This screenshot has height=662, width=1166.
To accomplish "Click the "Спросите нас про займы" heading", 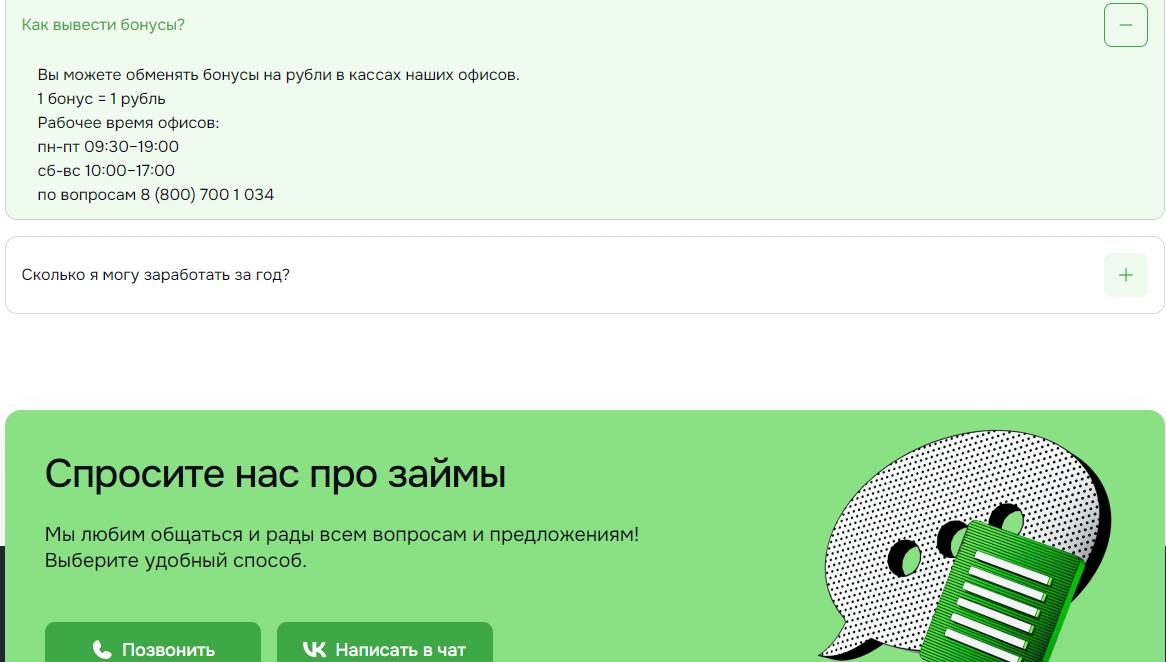I will click(x=275, y=474).
